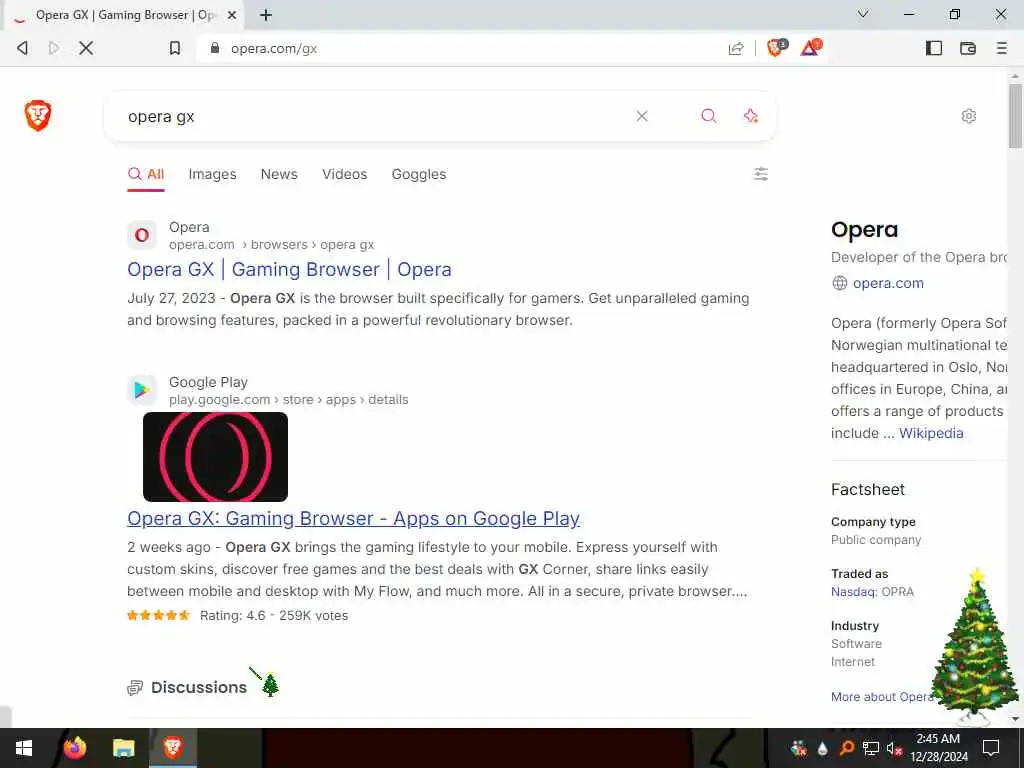Image resolution: width=1024 pixels, height=768 pixels.
Task: Switch to the Videos tab
Action: pos(344,174)
